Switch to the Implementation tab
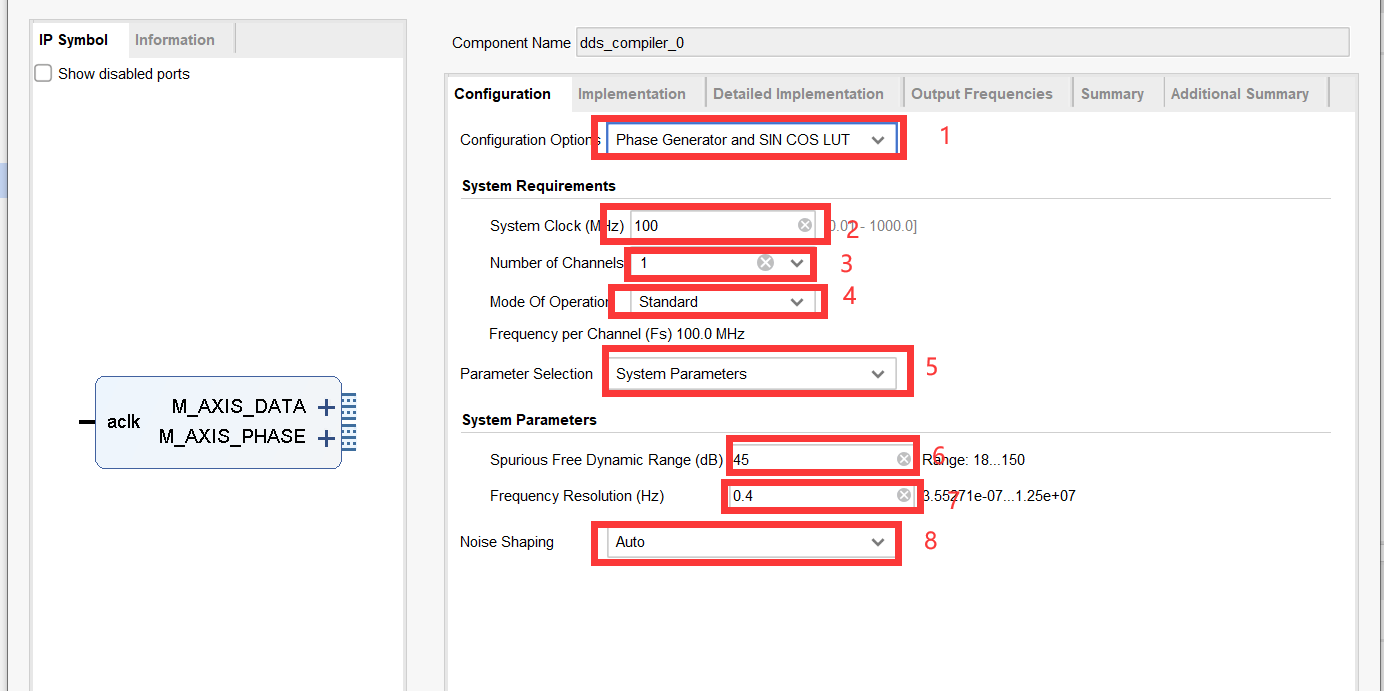Viewport: 1384px width, 691px height. coord(632,94)
